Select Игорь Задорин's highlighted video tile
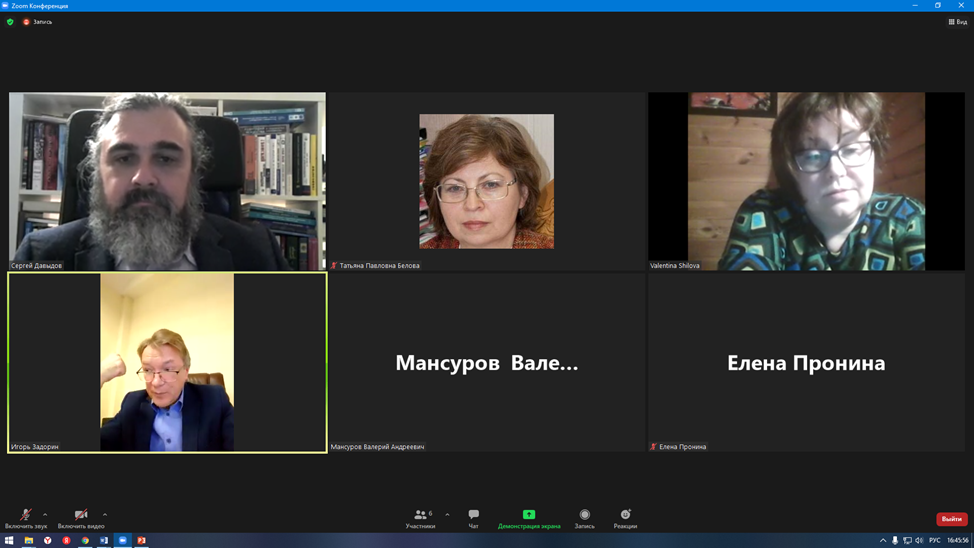 (167, 362)
